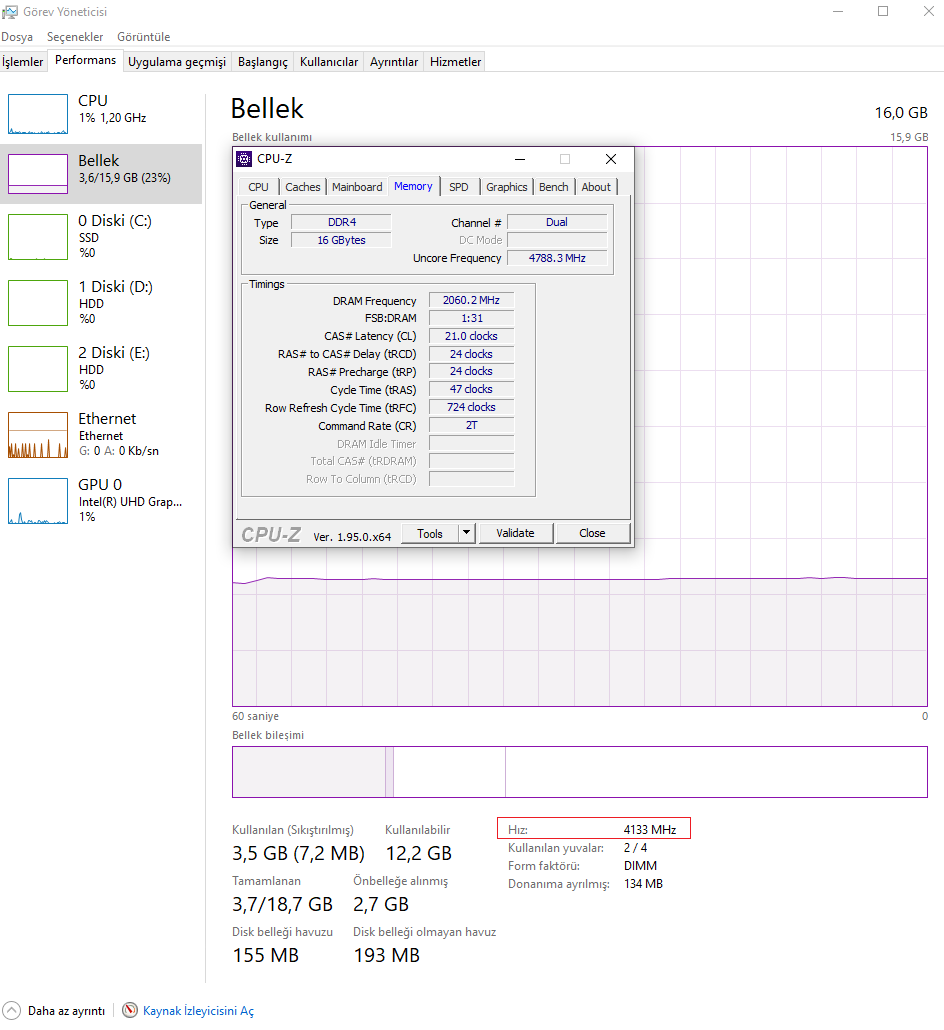The image size is (944, 1030).
Task: Click the Tools button in CPU-Z
Action: click(x=430, y=533)
